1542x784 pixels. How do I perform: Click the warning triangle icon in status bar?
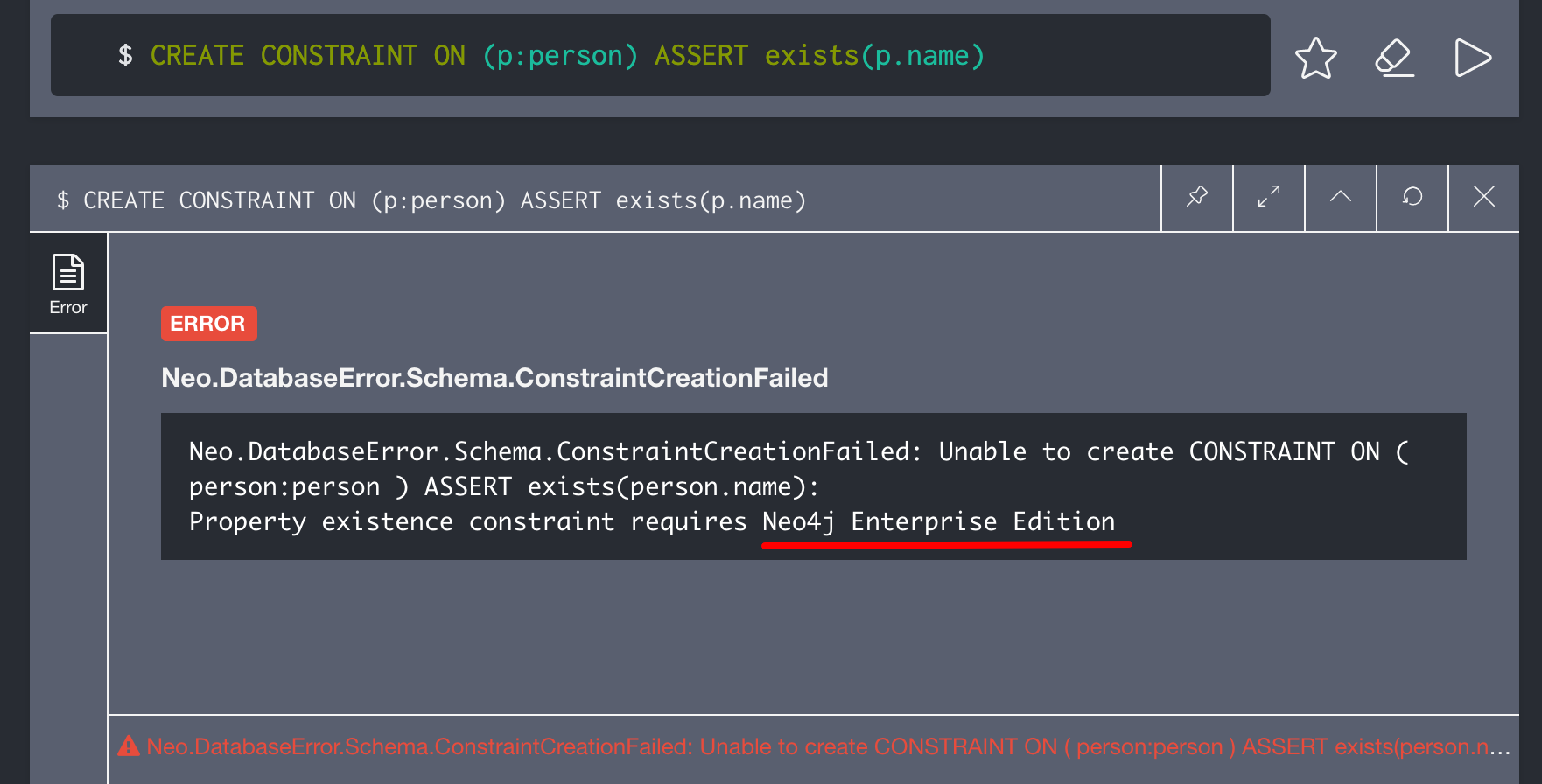coord(129,745)
